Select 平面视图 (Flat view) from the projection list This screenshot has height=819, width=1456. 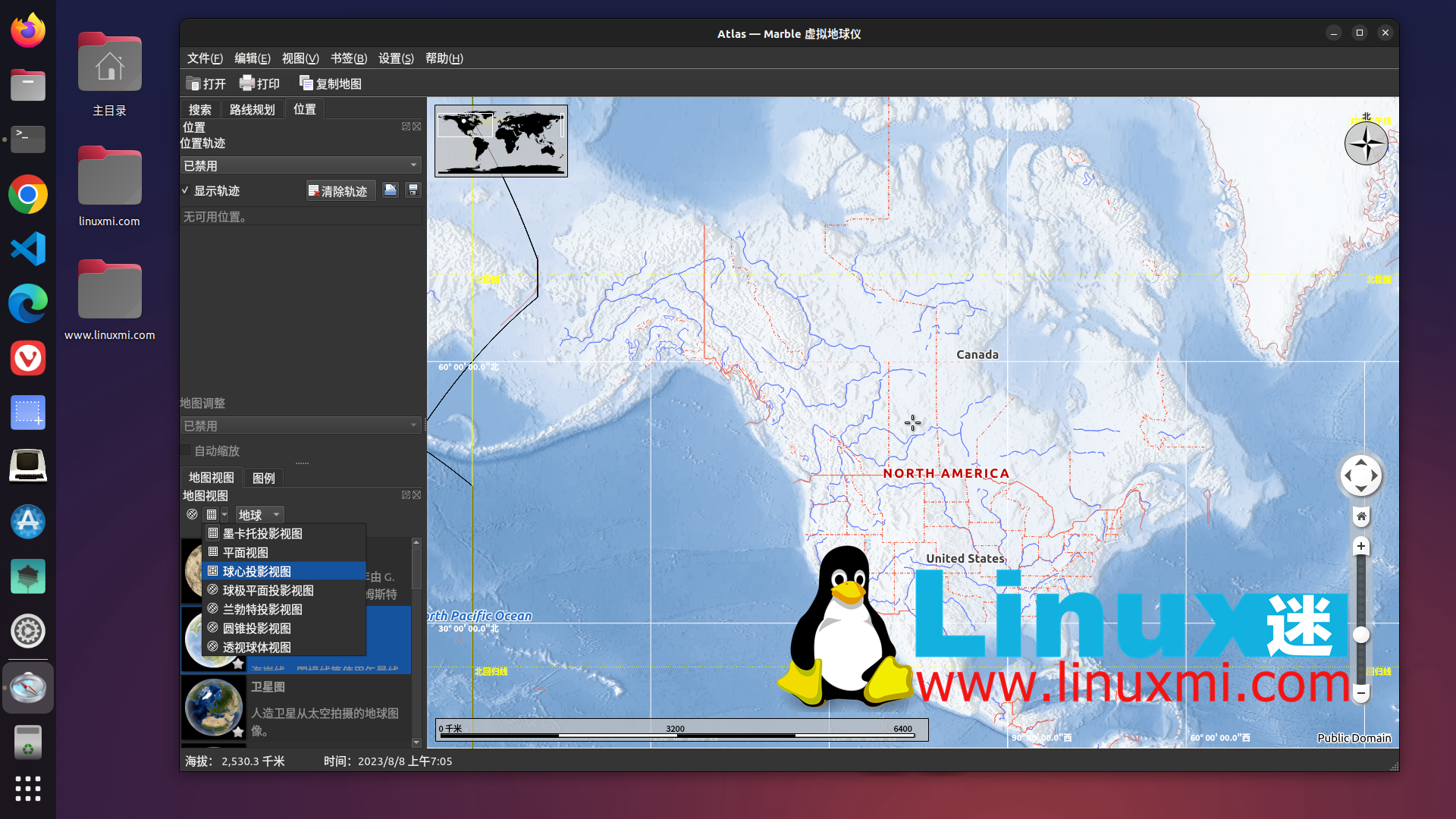284,553
